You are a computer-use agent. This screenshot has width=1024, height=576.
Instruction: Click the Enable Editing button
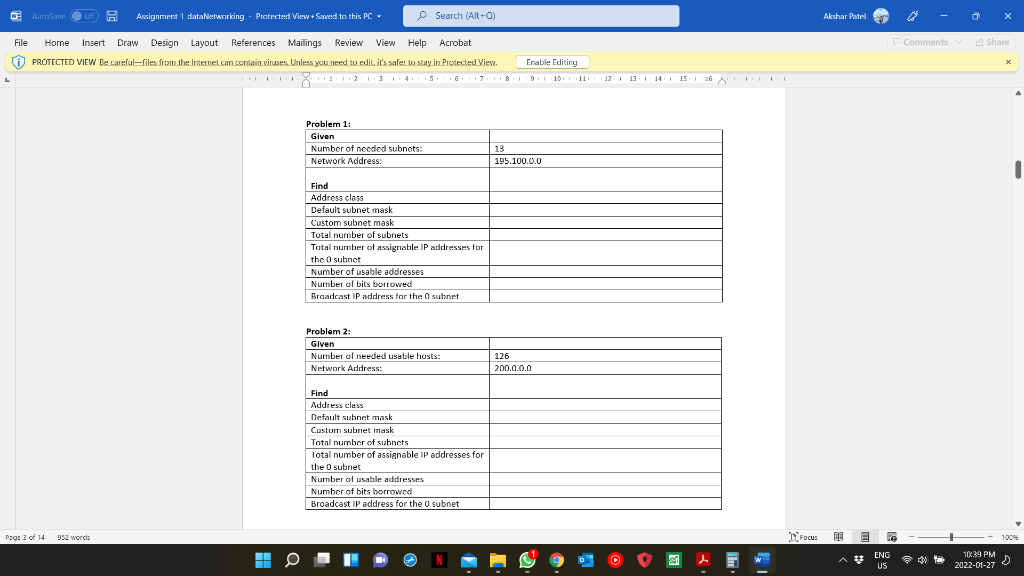coord(551,61)
